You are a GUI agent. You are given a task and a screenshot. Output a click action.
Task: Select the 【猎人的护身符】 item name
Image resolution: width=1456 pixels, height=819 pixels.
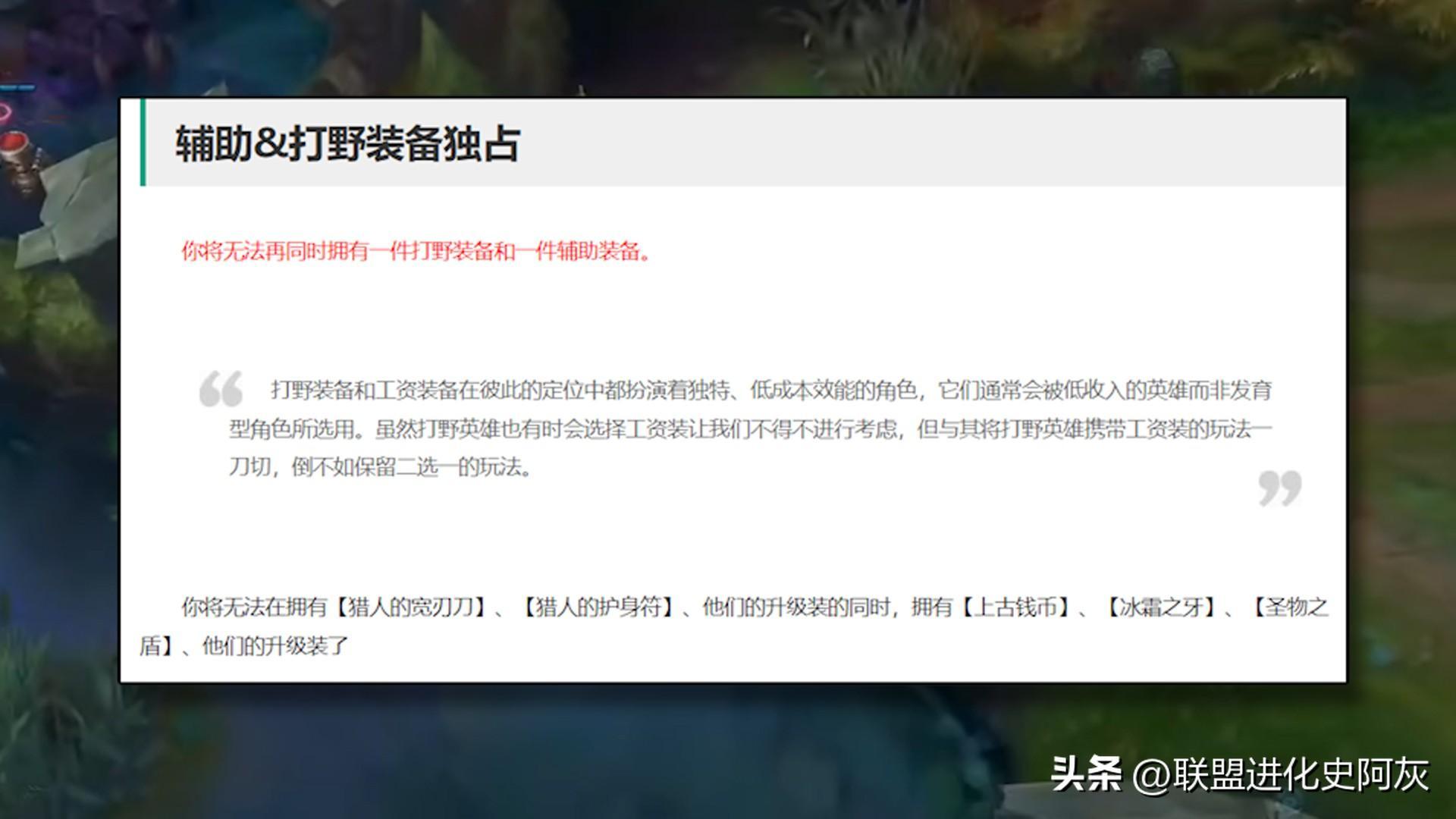click(x=599, y=607)
